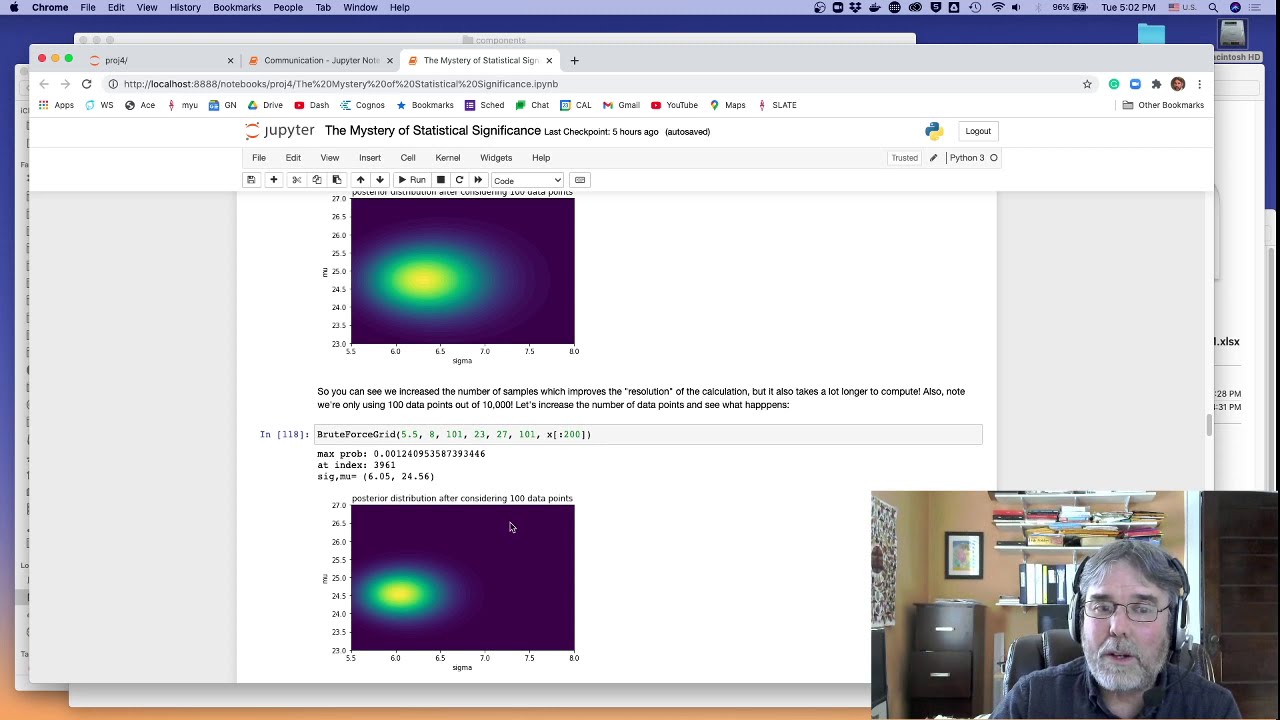1280x720 pixels.
Task: Open the Apps bookmark shortcut
Action: [56, 105]
